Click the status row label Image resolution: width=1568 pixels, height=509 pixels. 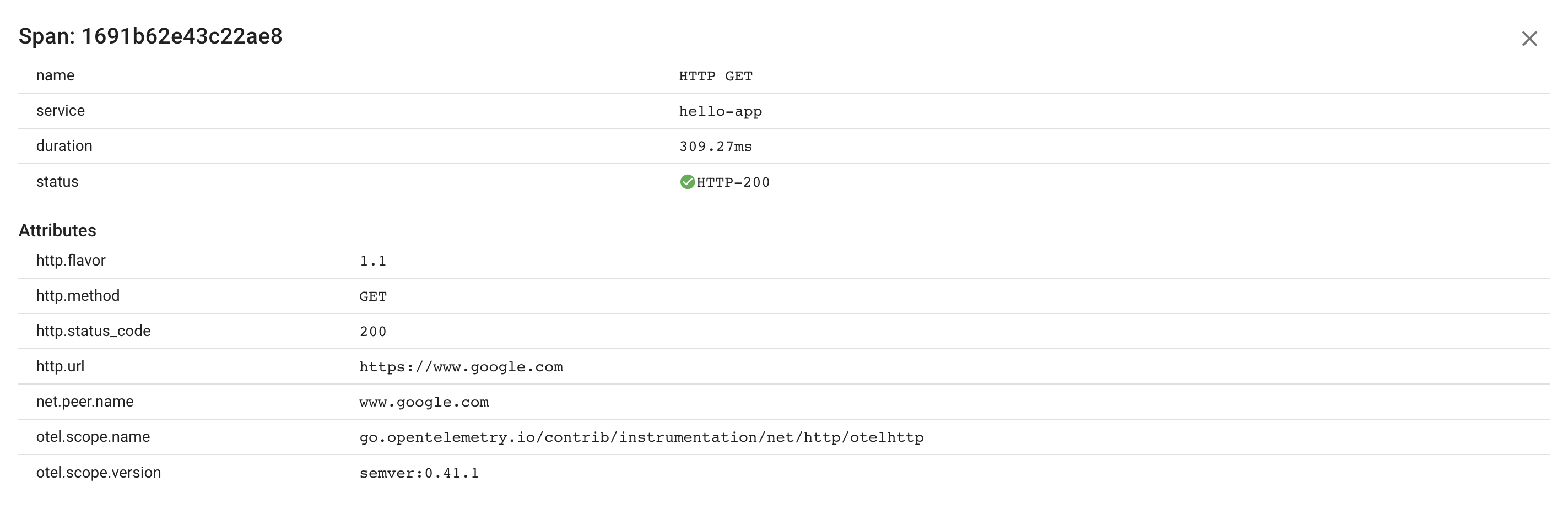tap(57, 181)
